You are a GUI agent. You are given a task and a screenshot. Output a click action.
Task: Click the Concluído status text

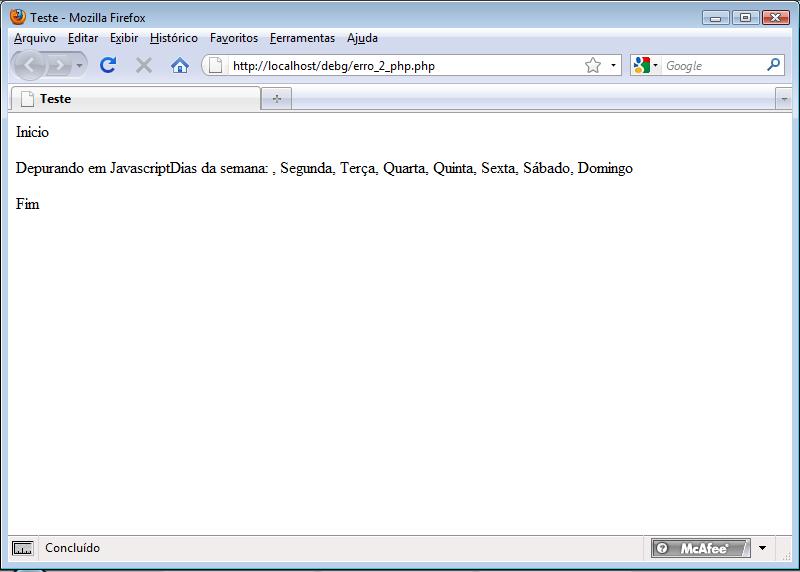72,548
